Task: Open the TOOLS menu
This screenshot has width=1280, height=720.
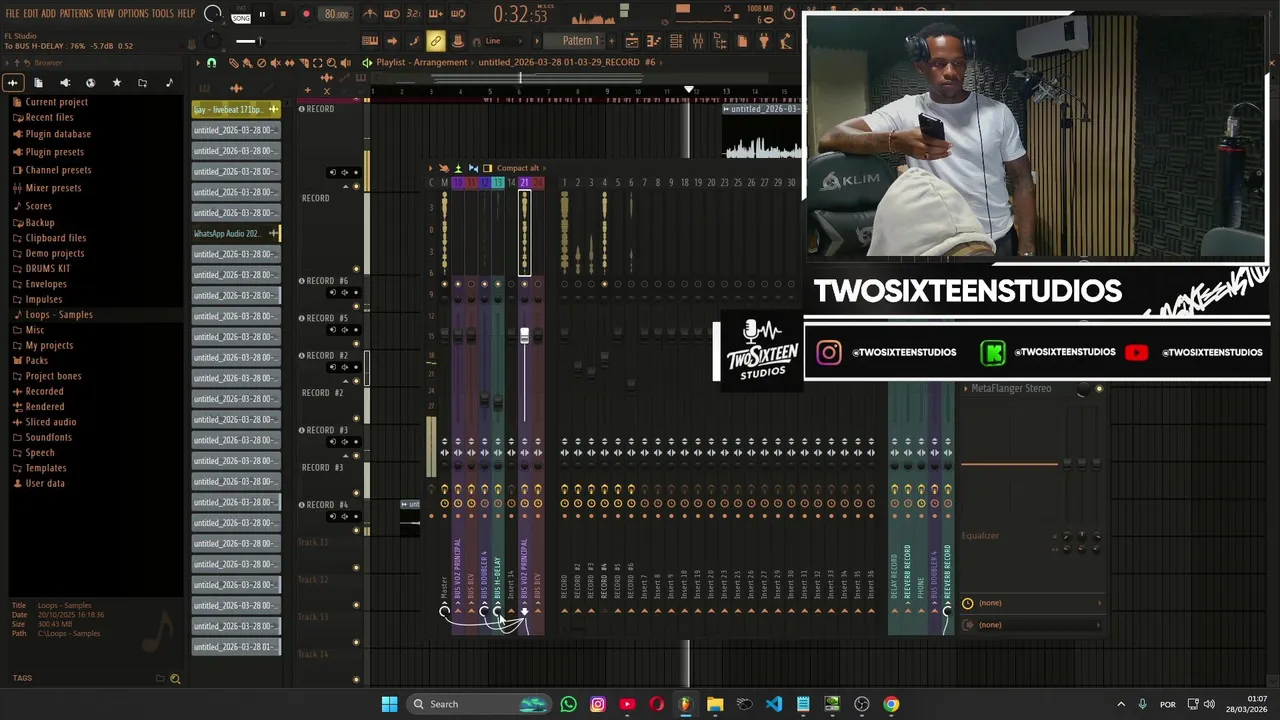Action: point(163,14)
